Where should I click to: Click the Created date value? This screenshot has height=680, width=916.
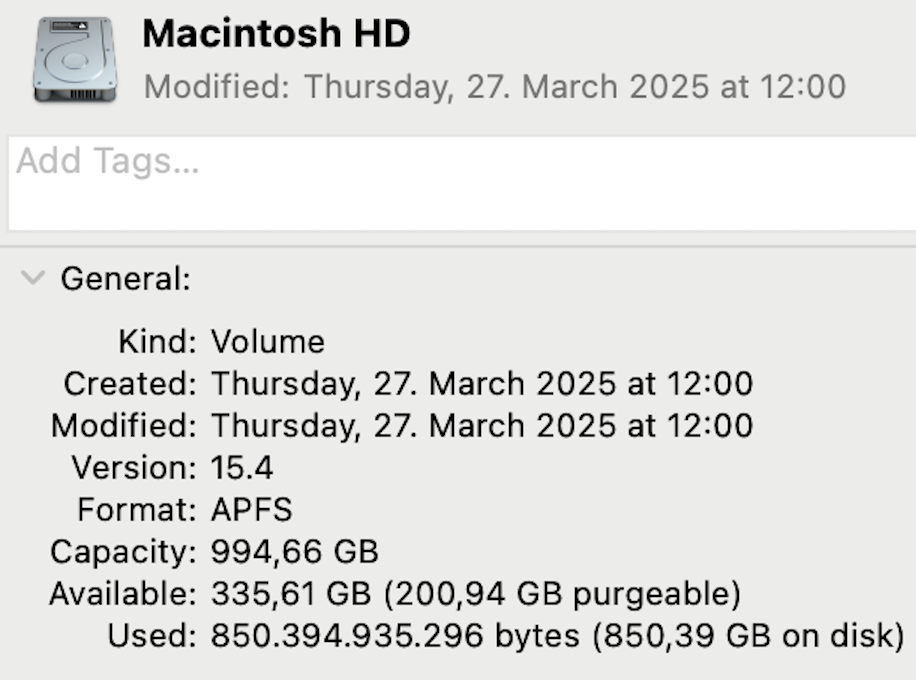pyautogui.click(x=482, y=383)
